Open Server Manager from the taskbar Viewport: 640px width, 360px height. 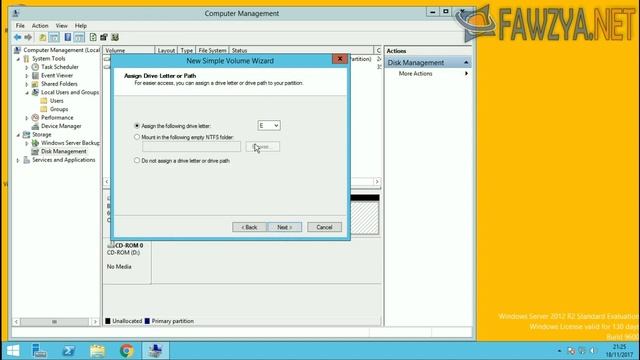(39, 351)
